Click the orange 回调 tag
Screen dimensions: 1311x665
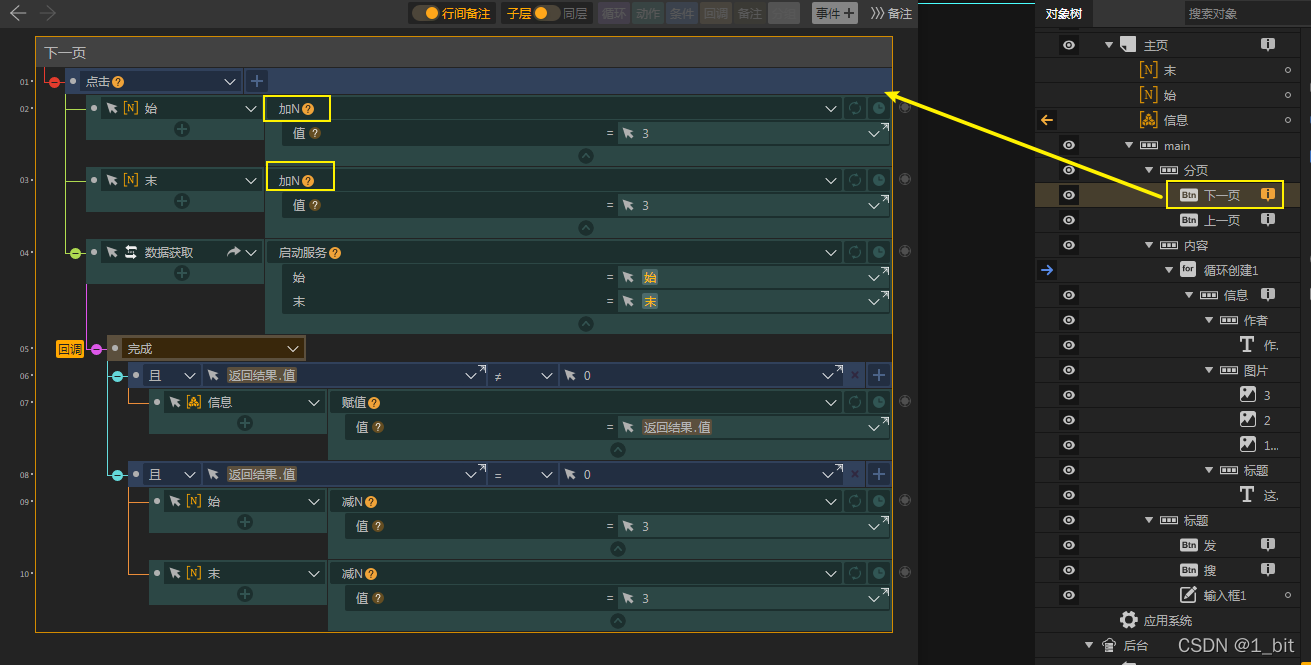tap(69, 349)
